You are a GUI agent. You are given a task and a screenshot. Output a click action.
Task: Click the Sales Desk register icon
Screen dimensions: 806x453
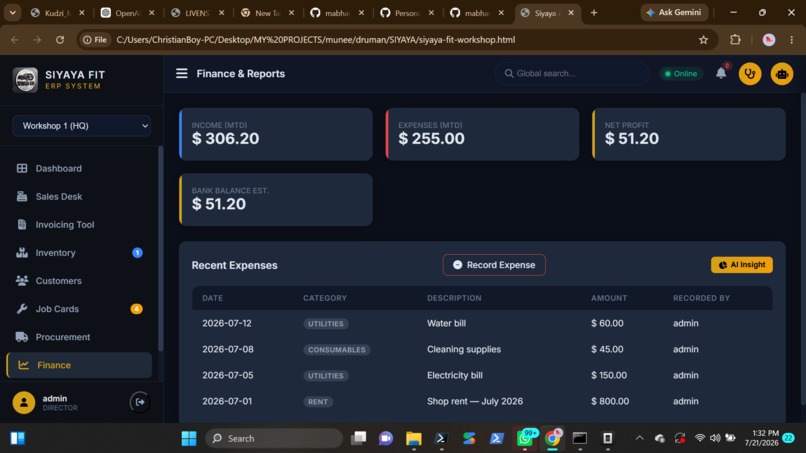point(22,196)
